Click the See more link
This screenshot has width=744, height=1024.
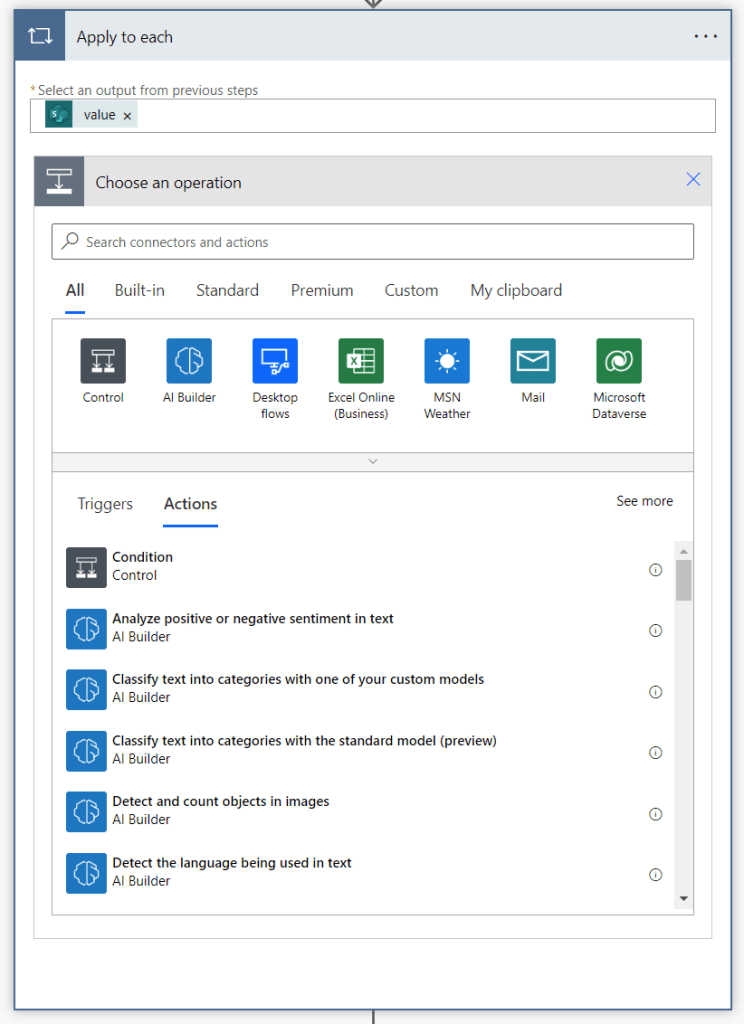pos(645,501)
